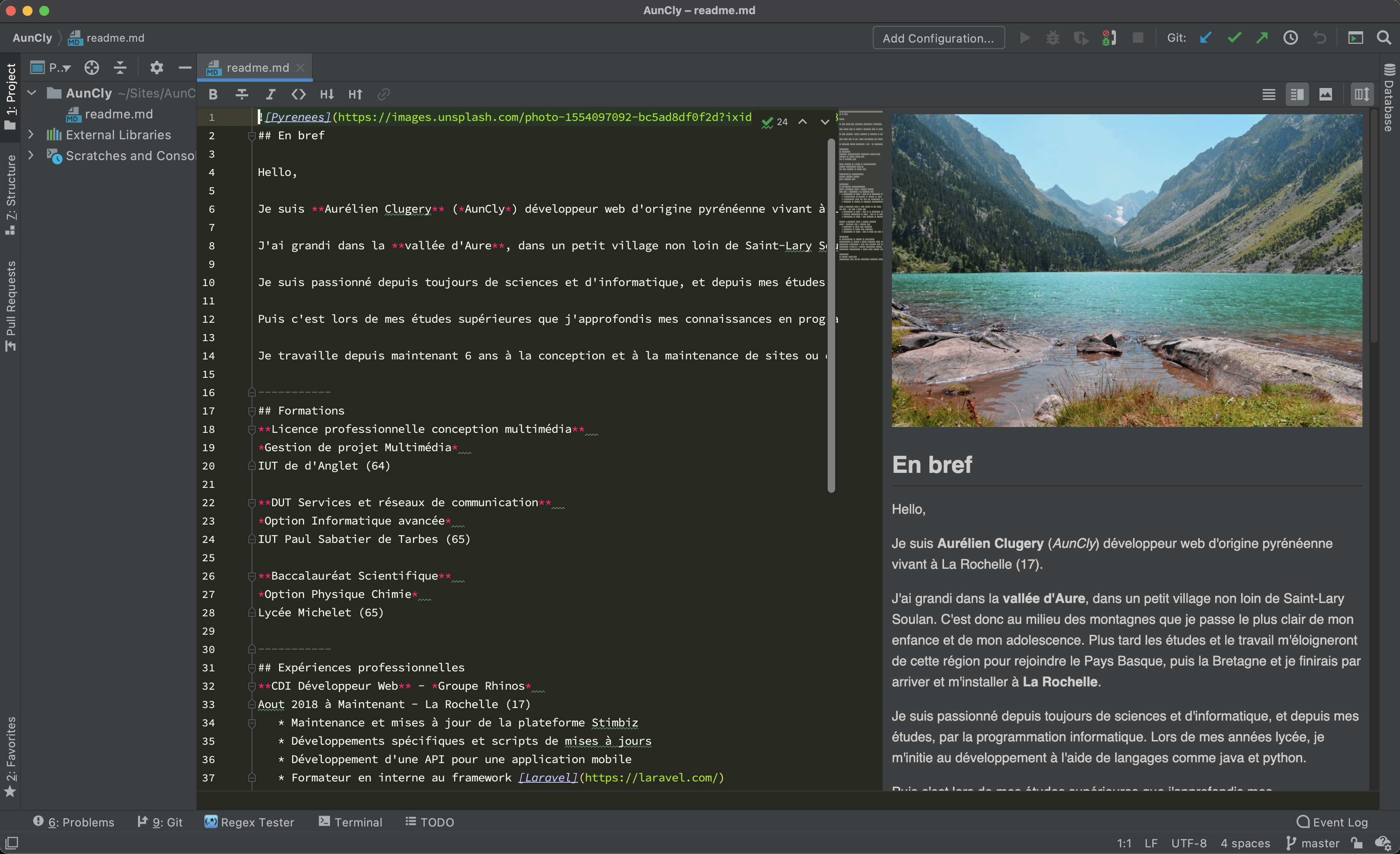Expand Scratches and Consoles
Image resolution: width=1400 pixels, height=854 pixels.
click(31, 155)
